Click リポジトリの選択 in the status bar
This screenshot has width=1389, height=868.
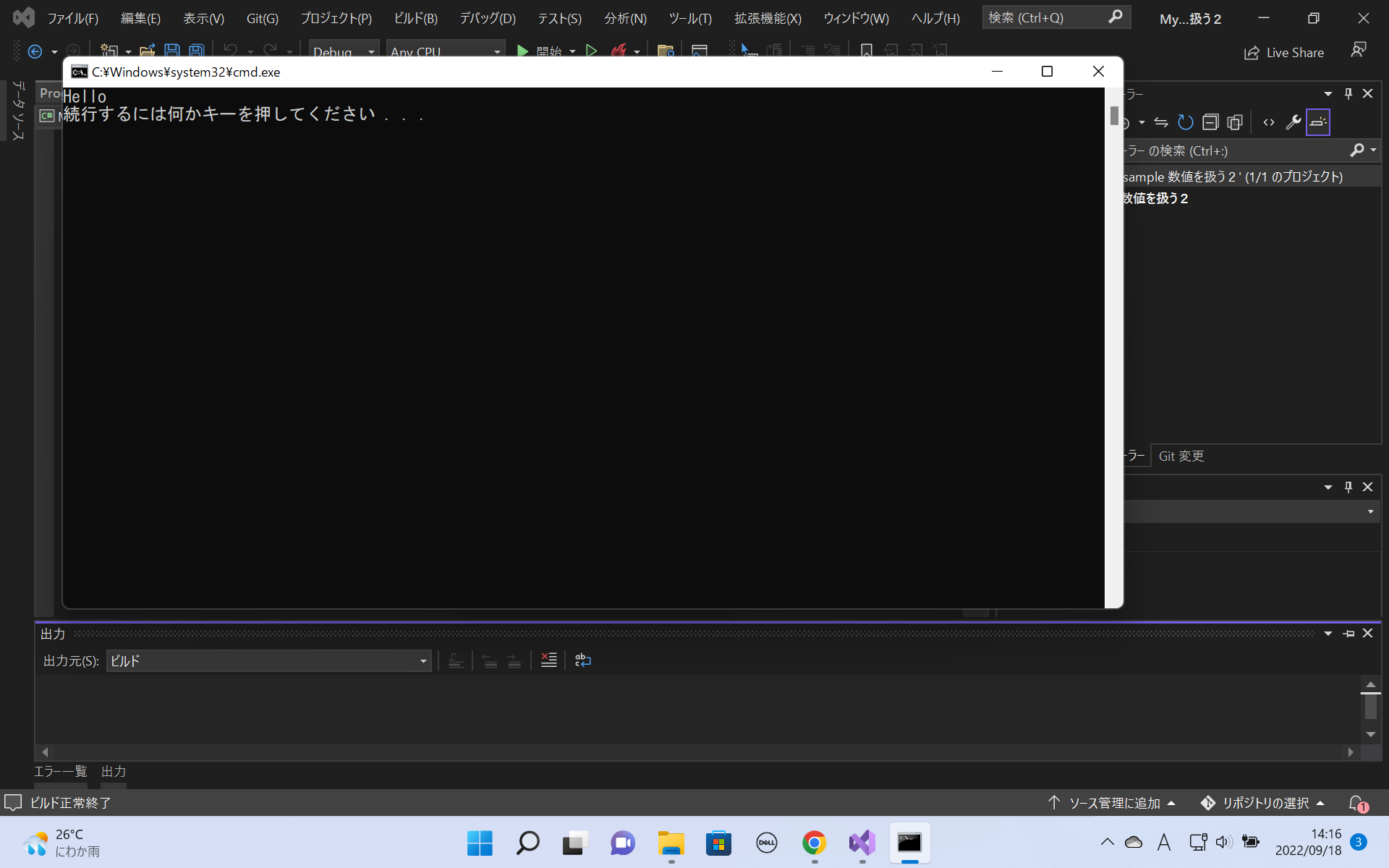coord(1265,803)
